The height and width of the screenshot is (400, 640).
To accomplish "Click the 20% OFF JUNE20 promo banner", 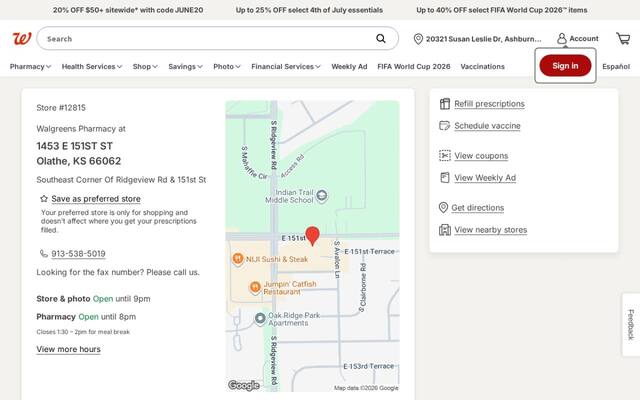I will (128, 10).
